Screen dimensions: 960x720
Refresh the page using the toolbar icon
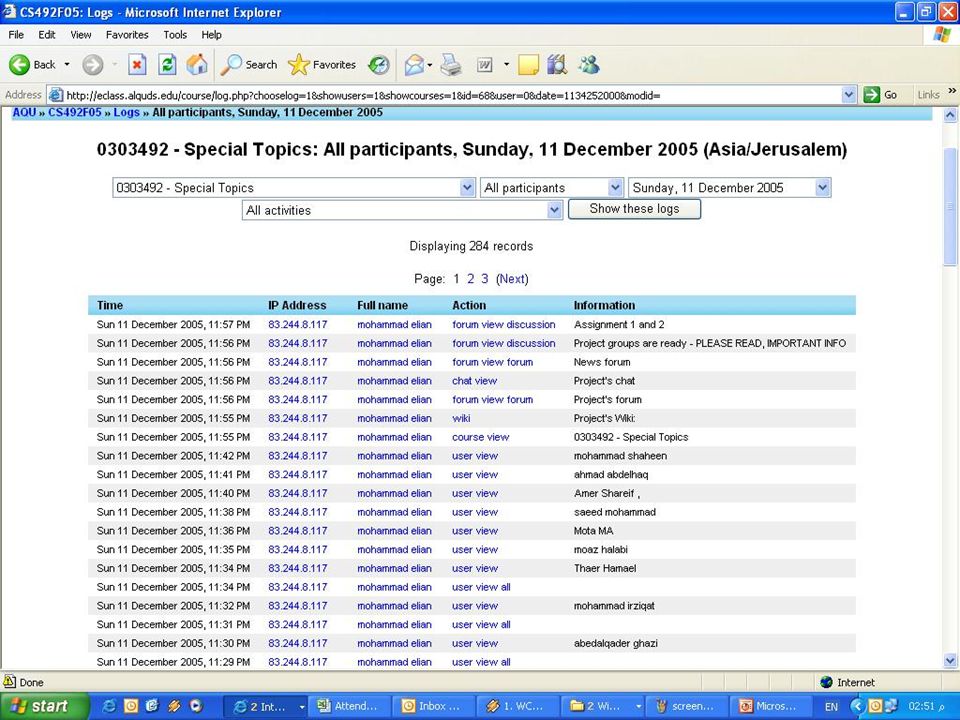click(x=167, y=64)
